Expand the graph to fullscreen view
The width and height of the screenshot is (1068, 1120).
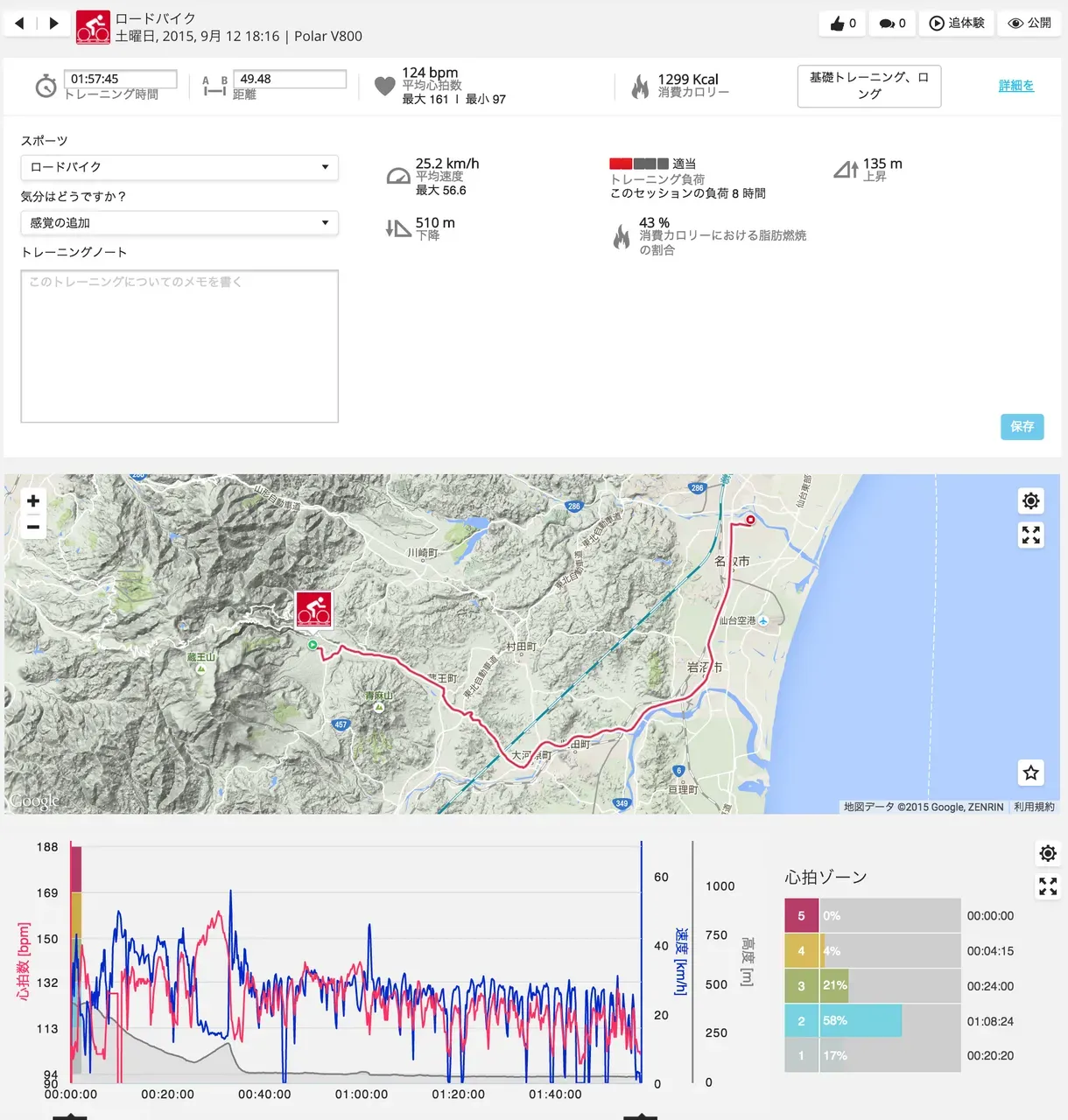pyautogui.click(x=1047, y=886)
